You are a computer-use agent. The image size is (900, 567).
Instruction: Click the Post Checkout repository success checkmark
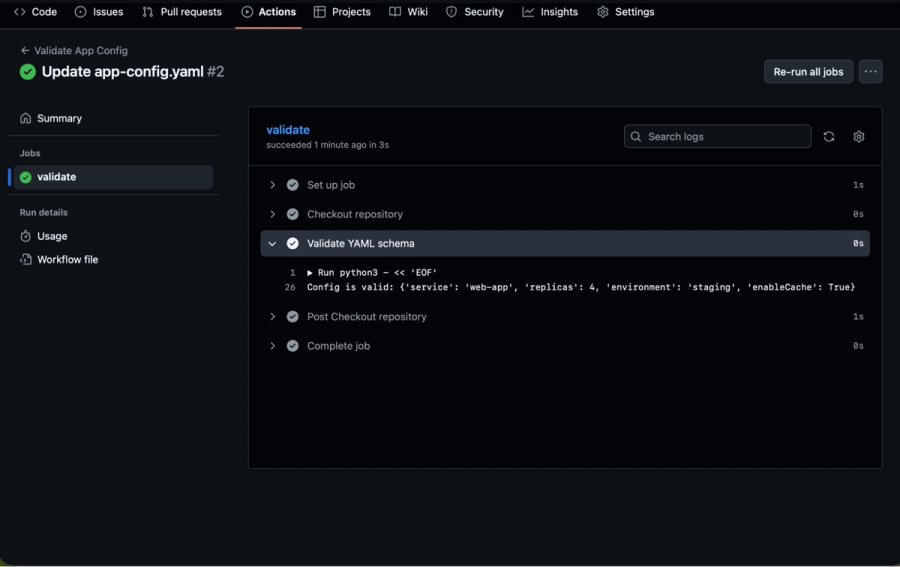pos(293,317)
